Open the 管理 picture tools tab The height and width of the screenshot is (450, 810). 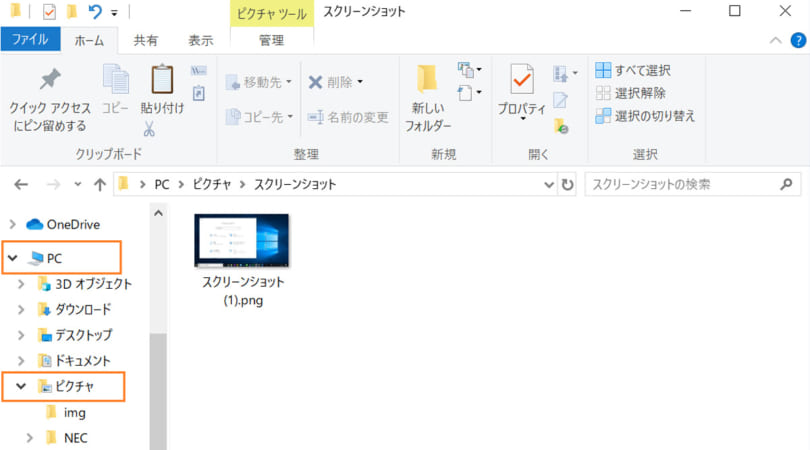[272, 40]
